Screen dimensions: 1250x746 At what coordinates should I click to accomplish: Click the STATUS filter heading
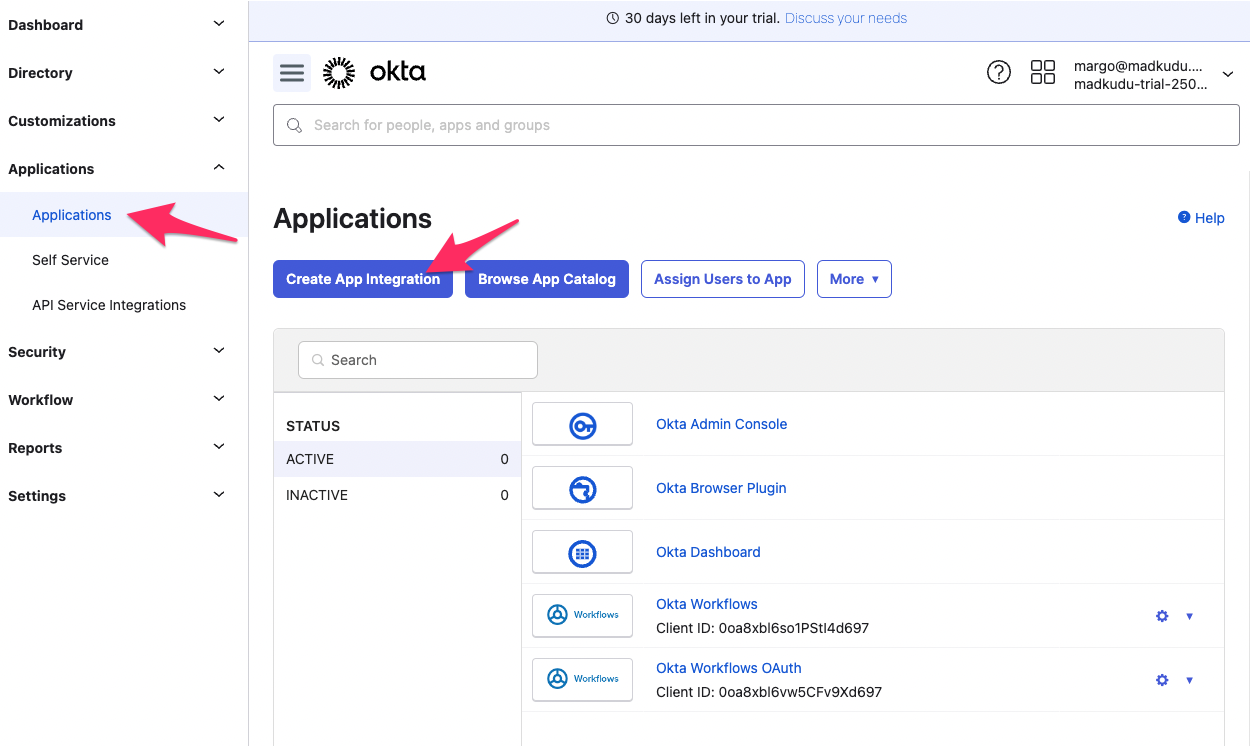(313, 426)
